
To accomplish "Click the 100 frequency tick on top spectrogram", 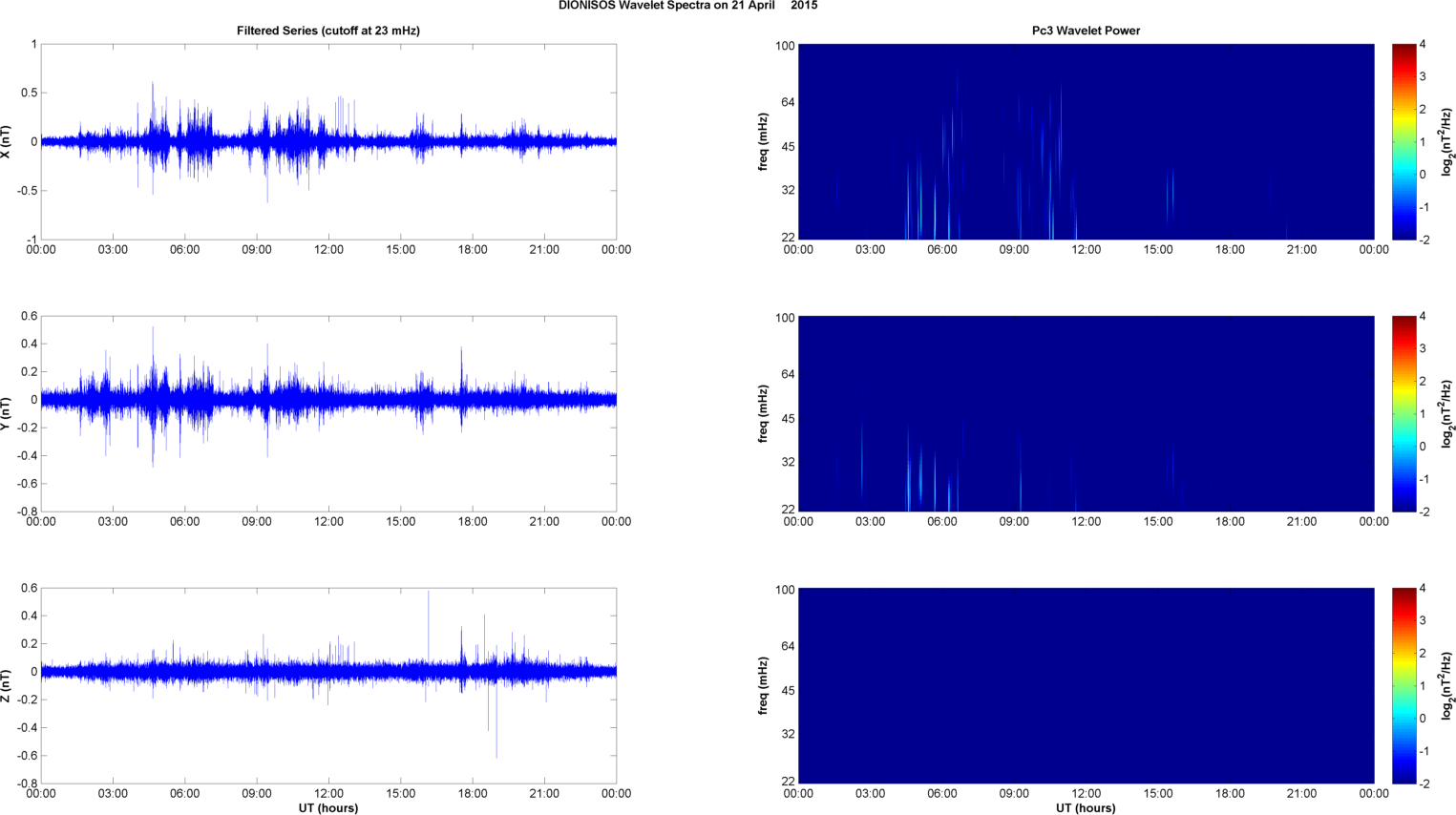I will [785, 46].
